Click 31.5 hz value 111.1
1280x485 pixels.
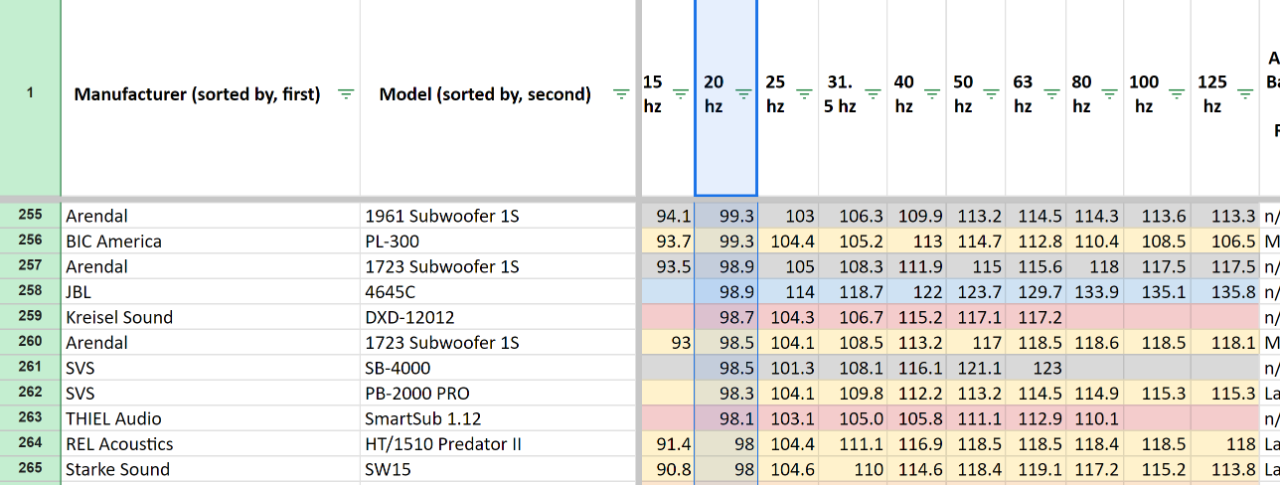[853, 444]
